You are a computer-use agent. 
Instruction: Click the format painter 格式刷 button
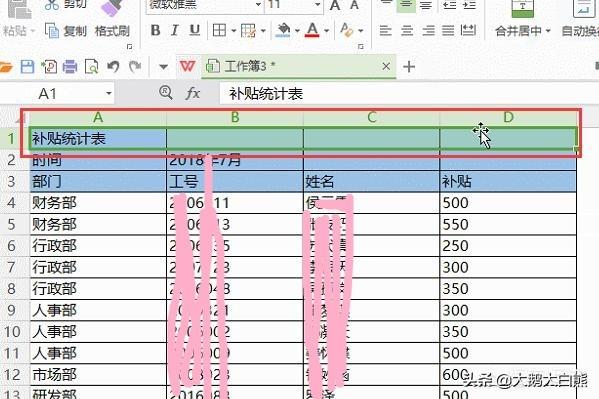[112, 31]
